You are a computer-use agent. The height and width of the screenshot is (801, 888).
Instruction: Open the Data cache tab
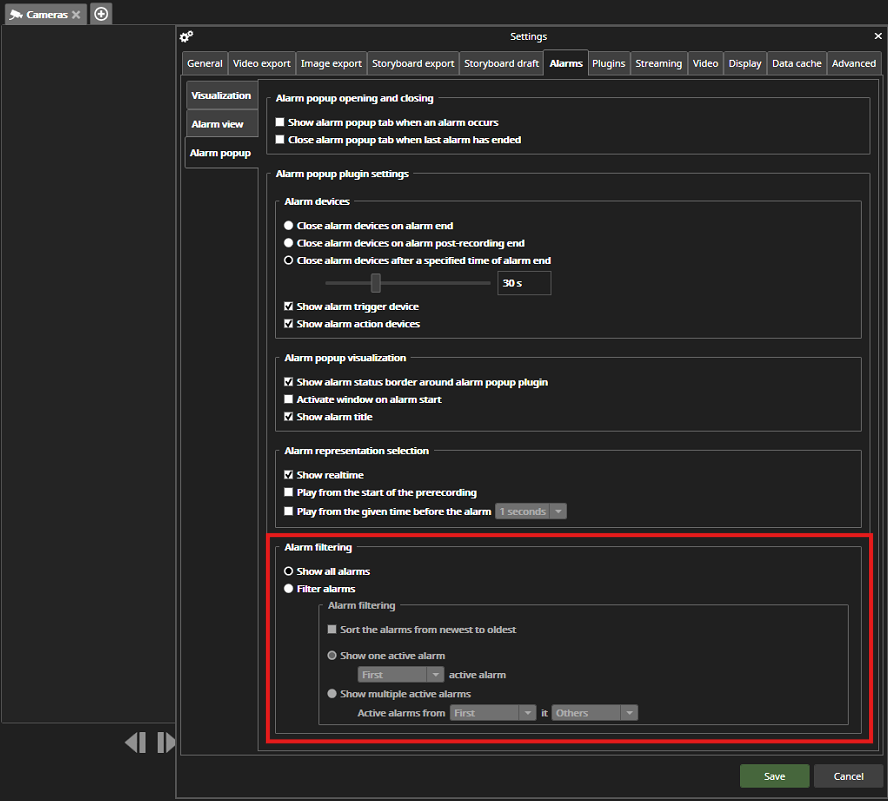pos(796,63)
